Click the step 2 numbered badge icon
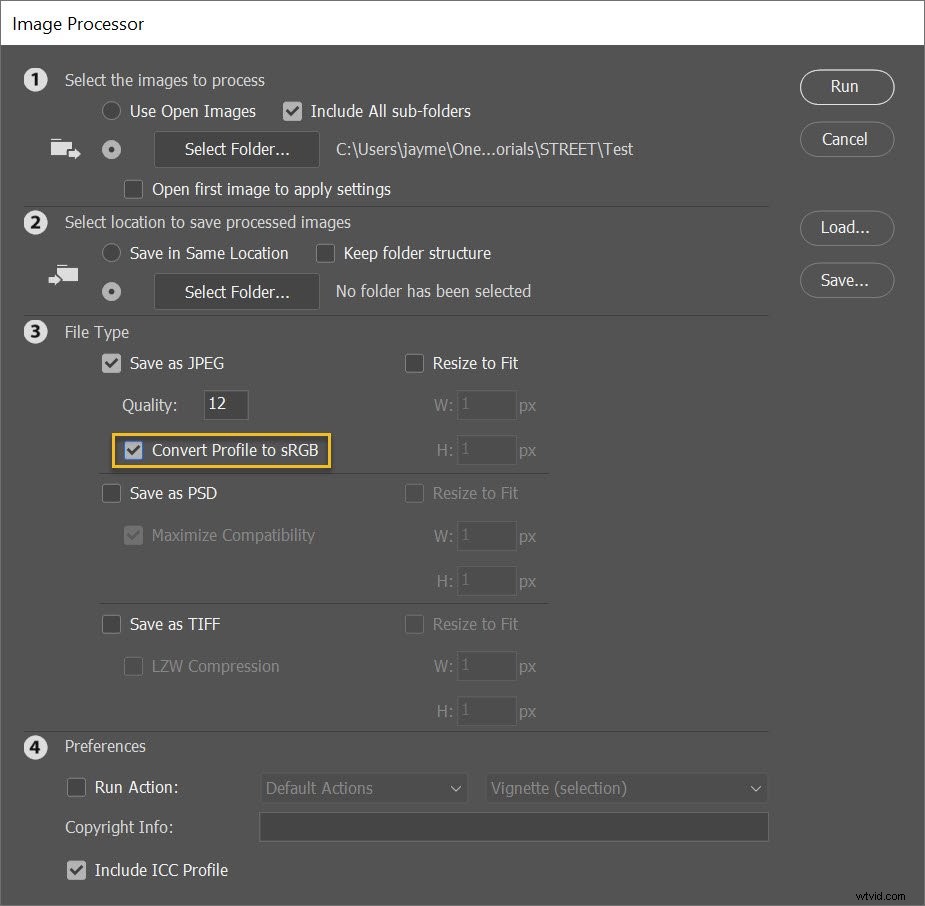 click(x=36, y=223)
